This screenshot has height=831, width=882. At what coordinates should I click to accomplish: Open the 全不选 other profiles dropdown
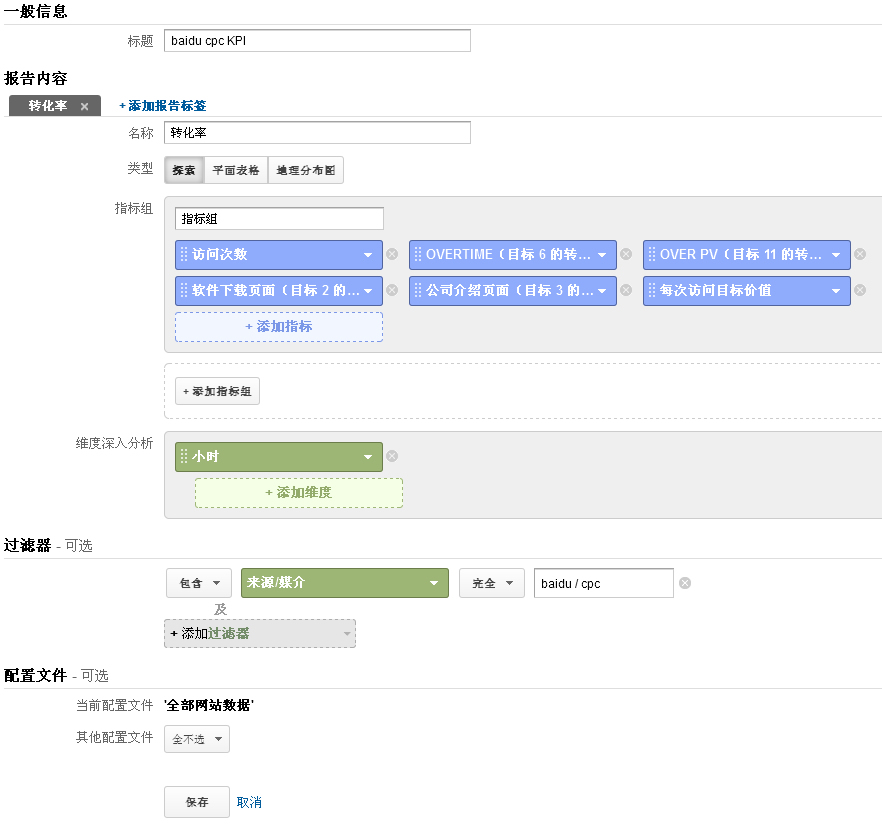(197, 739)
